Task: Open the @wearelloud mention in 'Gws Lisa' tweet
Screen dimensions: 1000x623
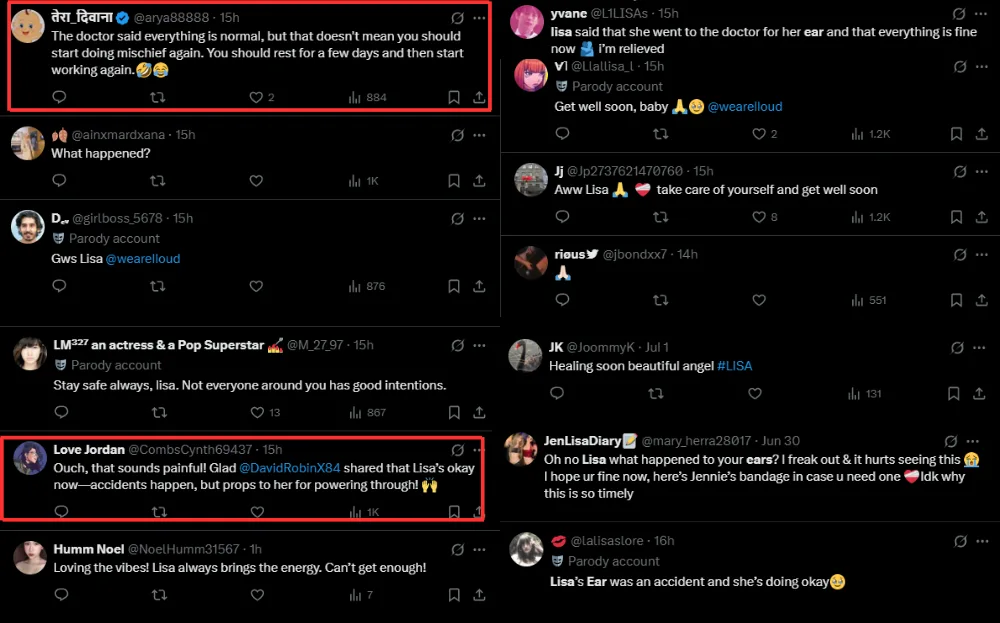Action: 143,259
